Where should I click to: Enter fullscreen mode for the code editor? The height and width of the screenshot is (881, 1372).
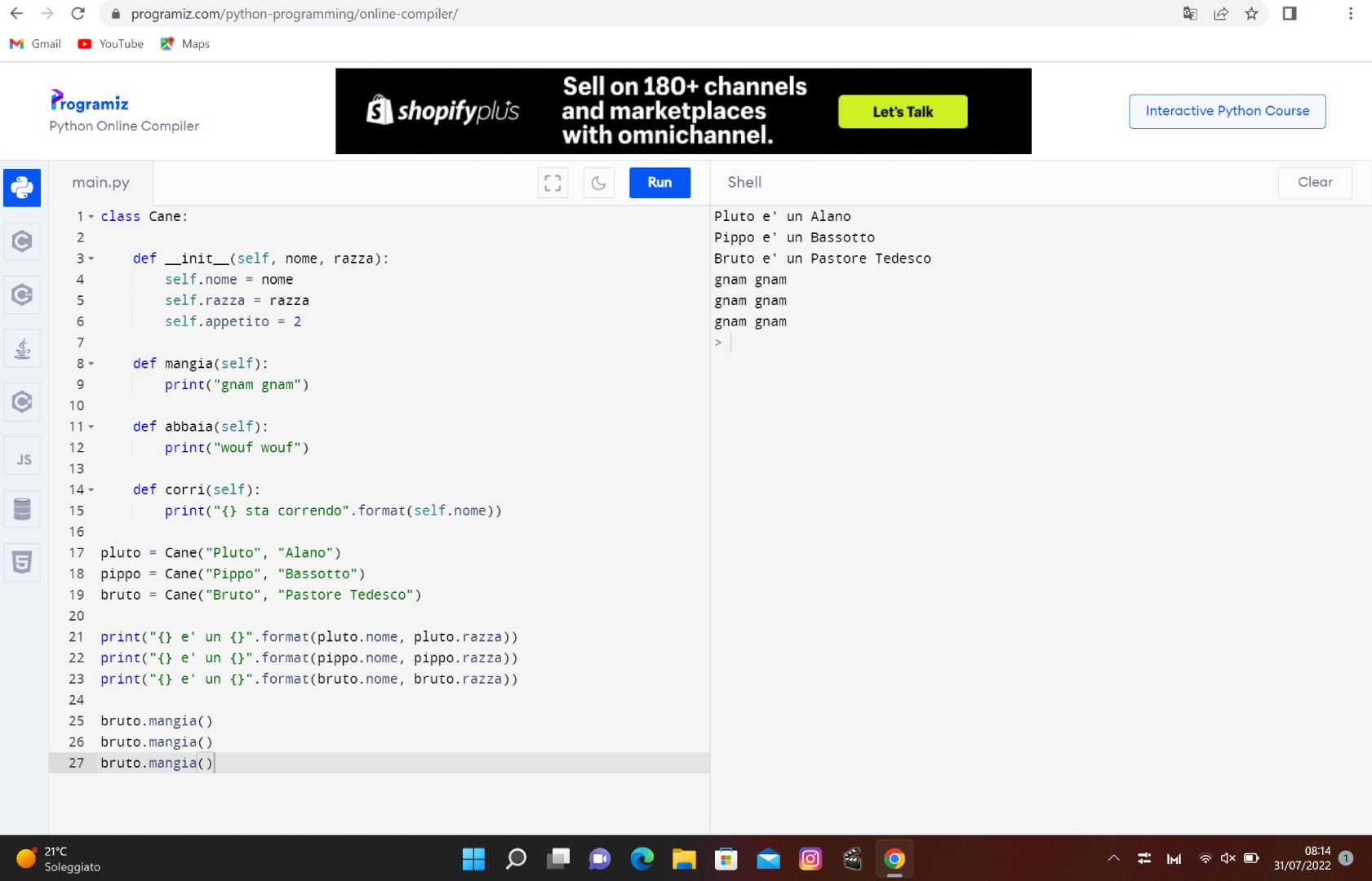coord(553,183)
